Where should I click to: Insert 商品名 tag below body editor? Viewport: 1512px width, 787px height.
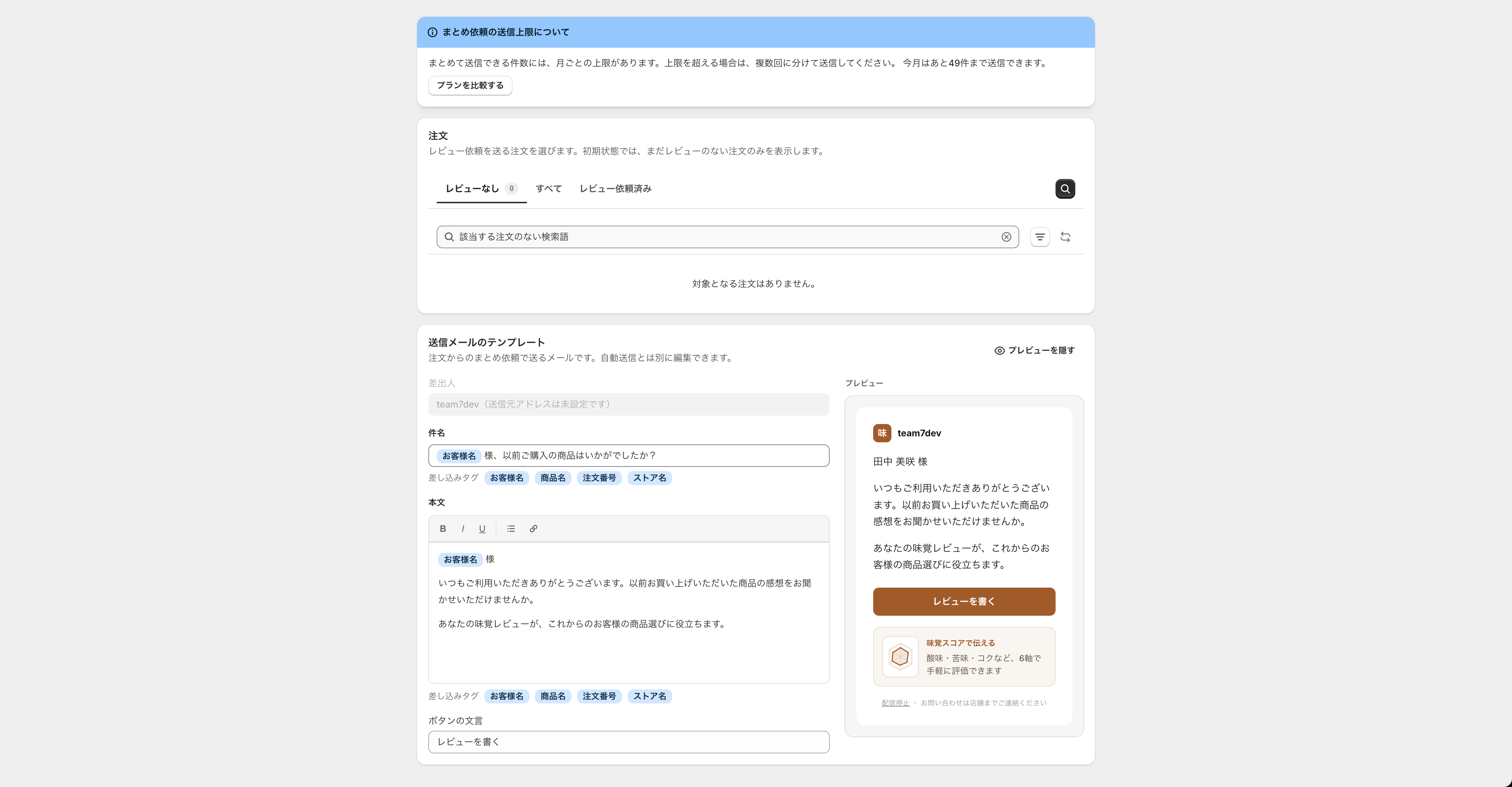tap(552, 696)
